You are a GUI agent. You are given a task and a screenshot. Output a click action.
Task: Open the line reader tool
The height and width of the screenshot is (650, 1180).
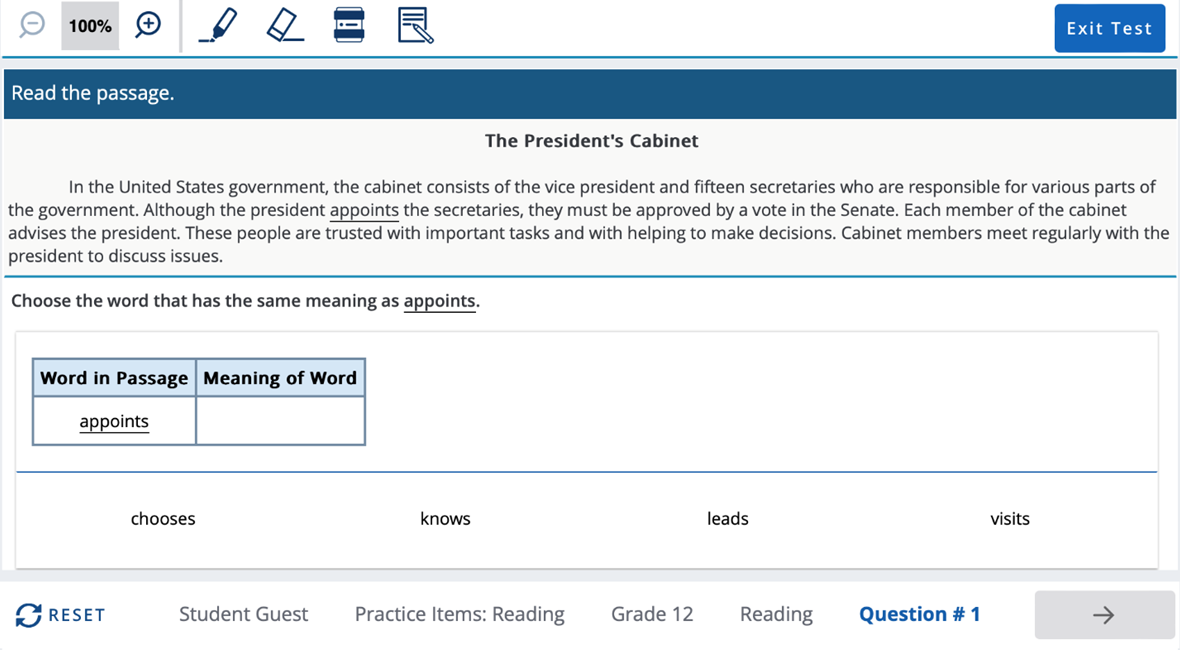pos(348,25)
